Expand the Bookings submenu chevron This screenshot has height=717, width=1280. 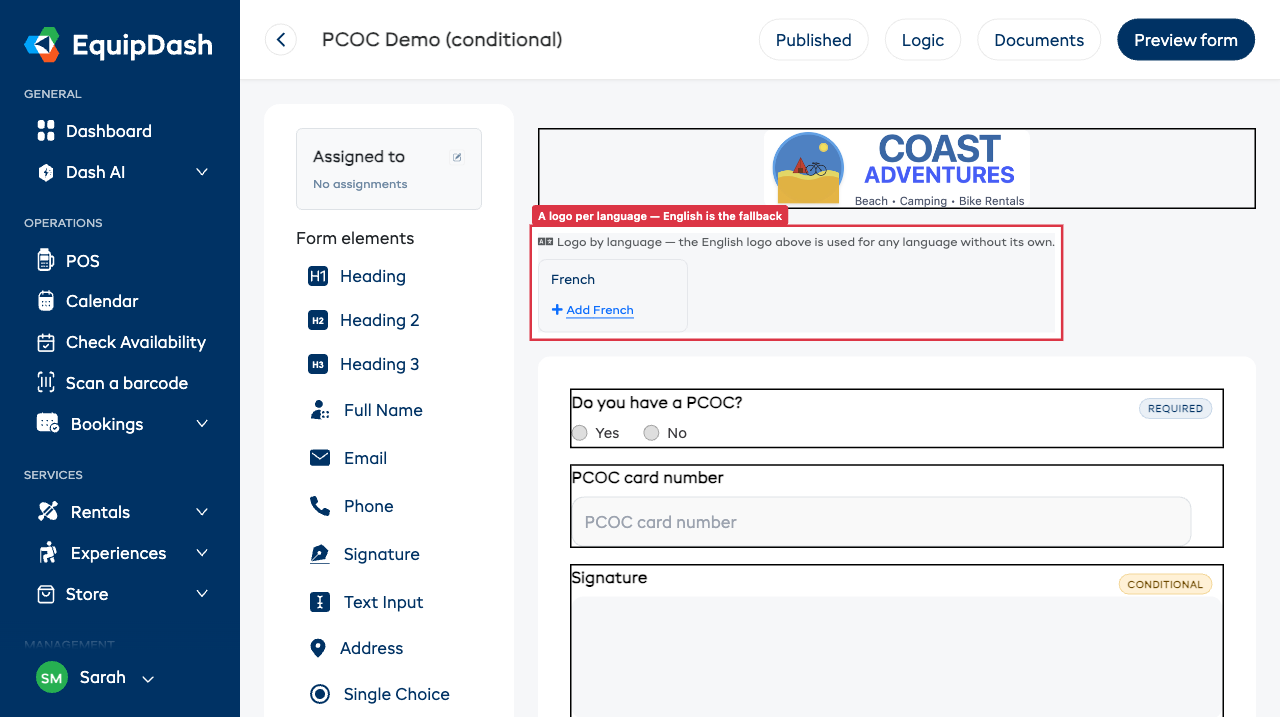pos(202,424)
